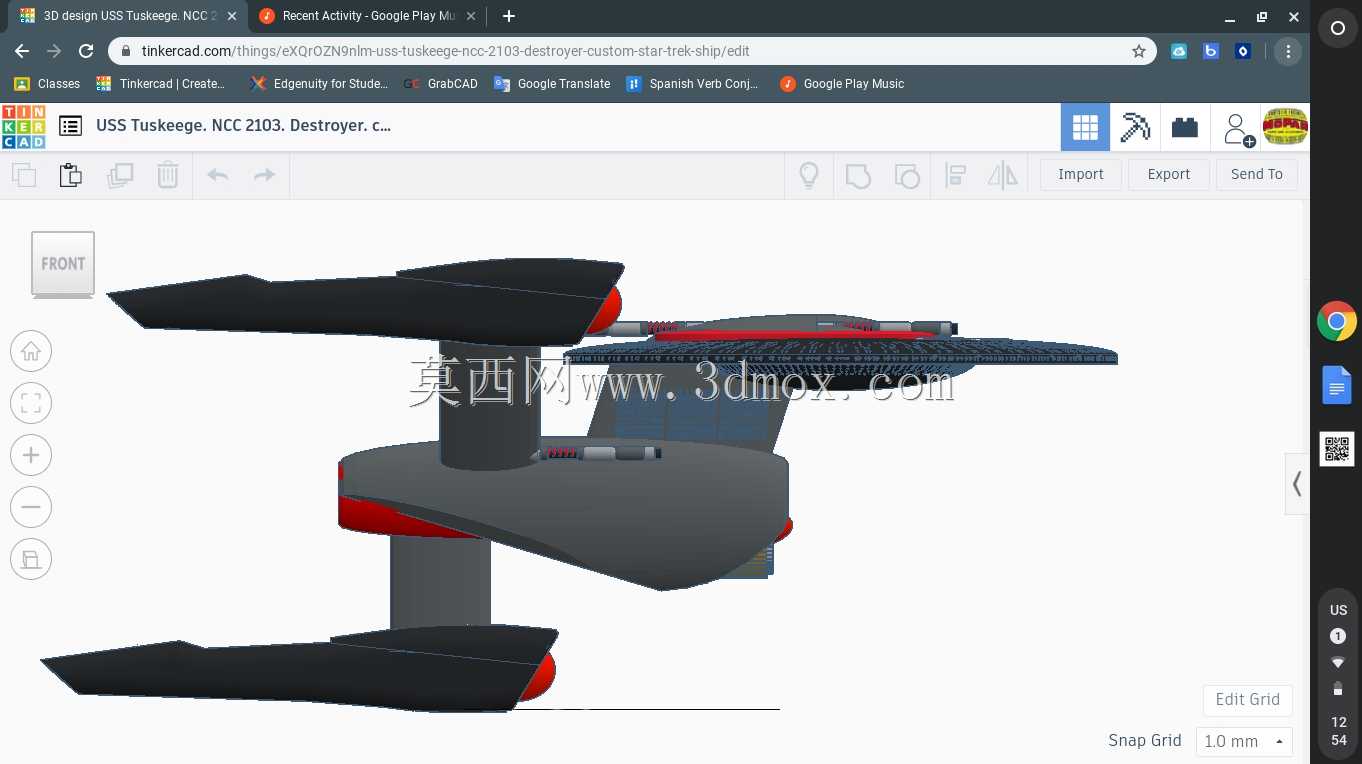Screen dimensions: 1362x764
Task: Click the Copy tool icon
Action: [24, 175]
